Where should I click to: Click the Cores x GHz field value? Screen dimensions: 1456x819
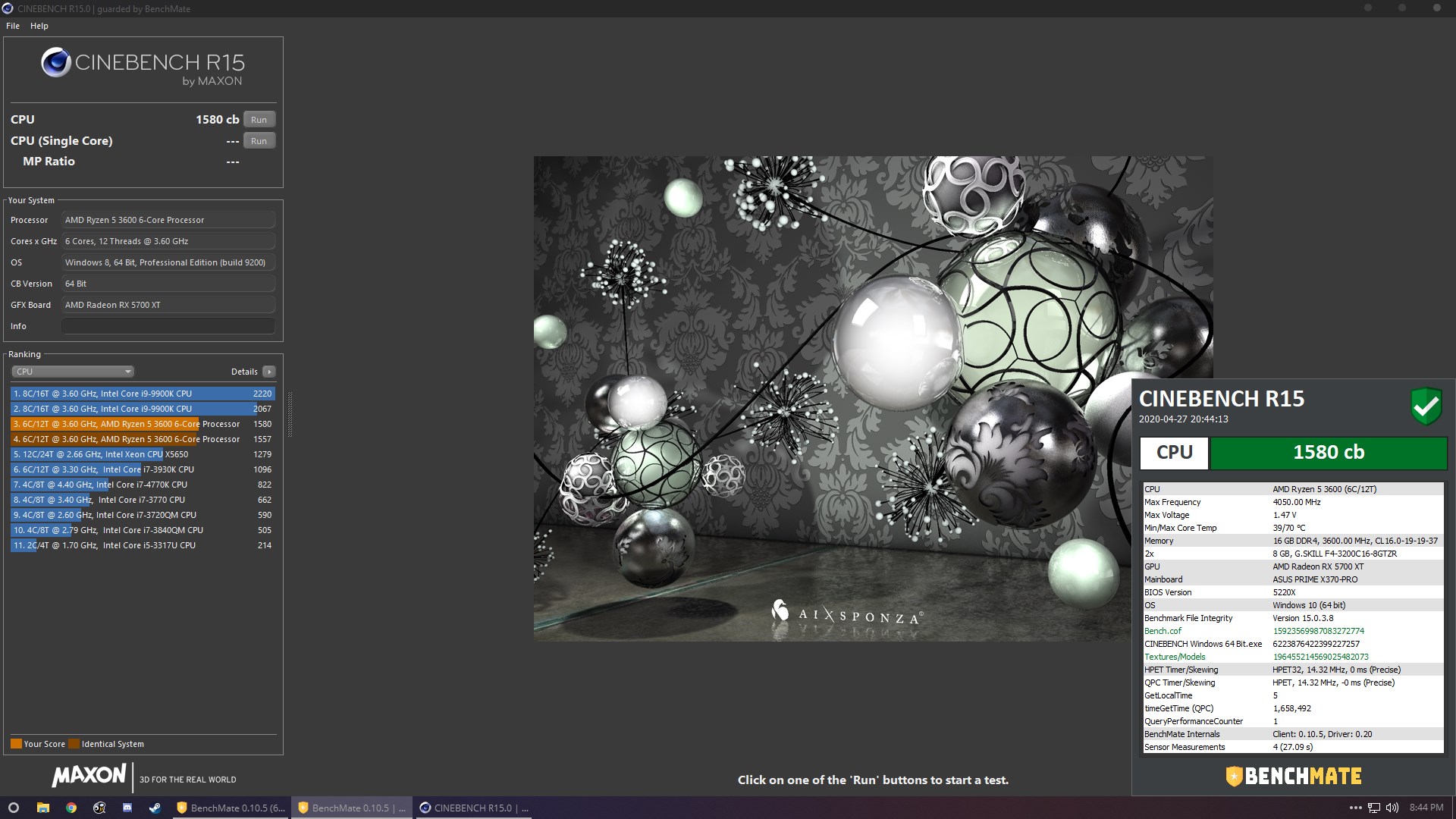168,241
